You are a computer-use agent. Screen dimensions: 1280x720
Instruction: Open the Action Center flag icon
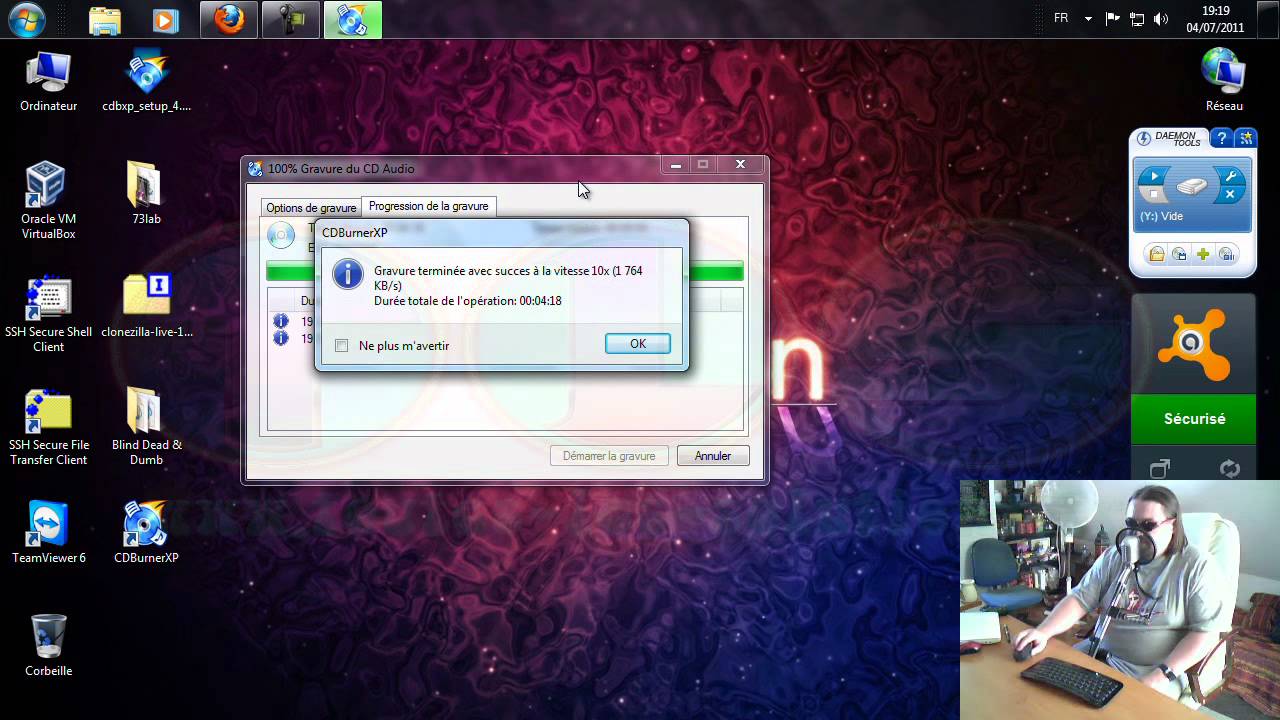1113,19
